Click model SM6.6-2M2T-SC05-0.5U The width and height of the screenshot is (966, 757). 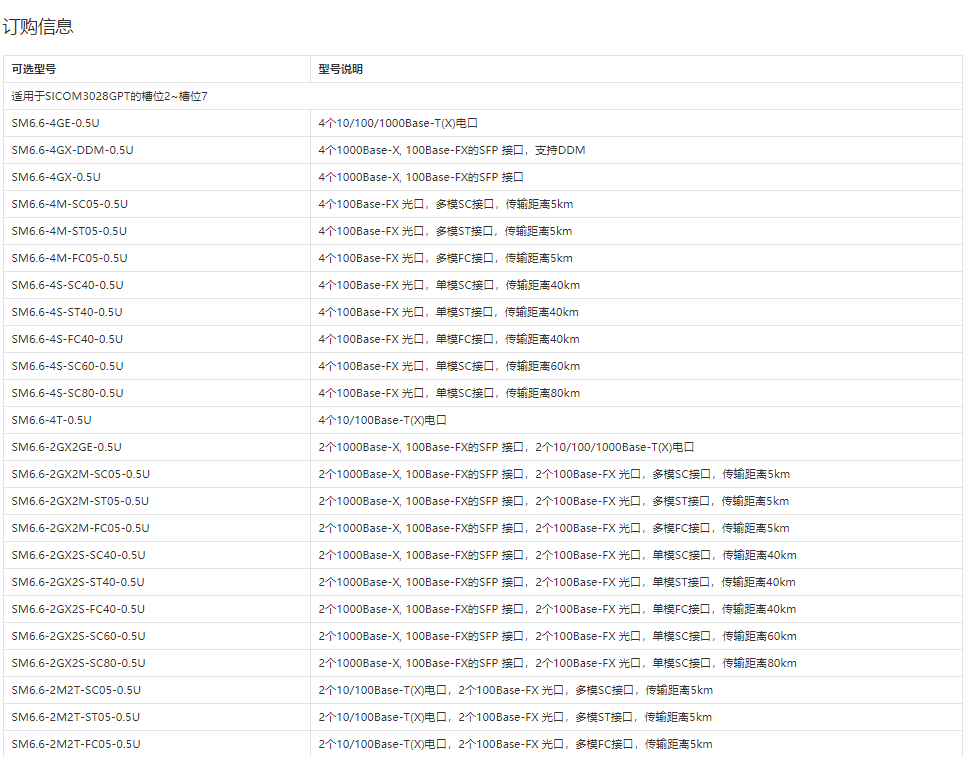76,691
